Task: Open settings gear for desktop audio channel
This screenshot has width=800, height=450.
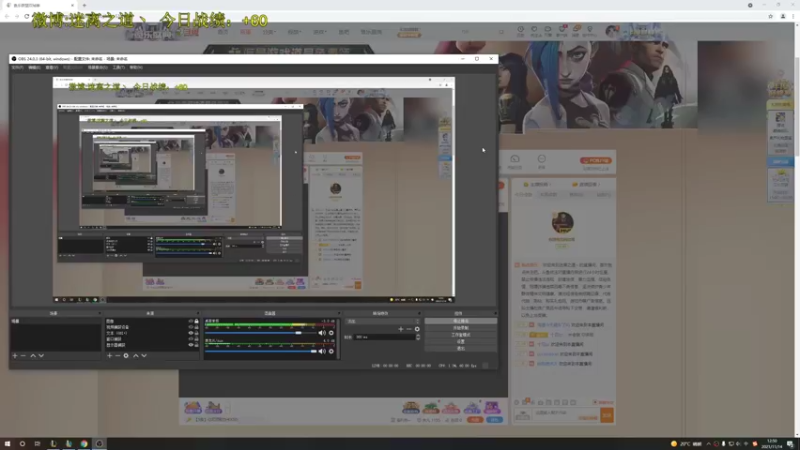Action: 331,333
